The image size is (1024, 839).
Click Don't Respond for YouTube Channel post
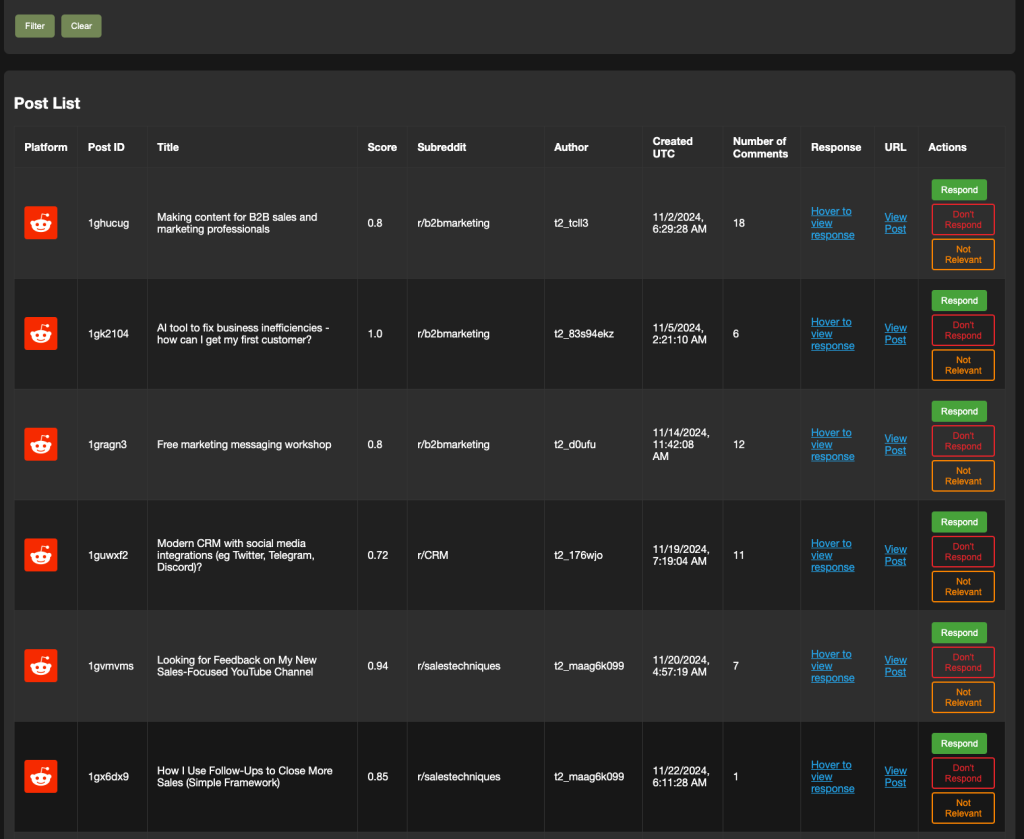[x=962, y=662]
